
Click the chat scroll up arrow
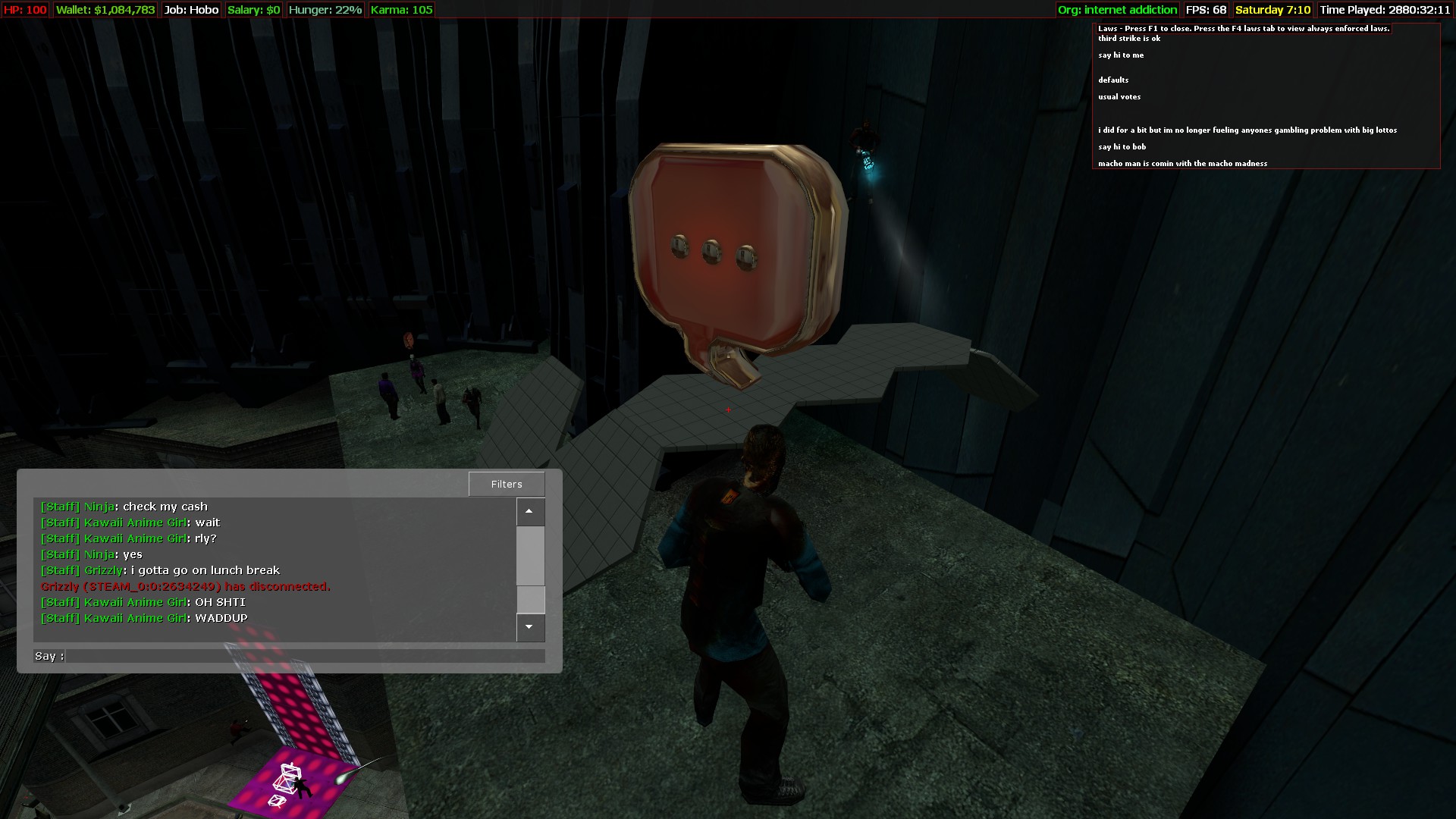click(529, 512)
